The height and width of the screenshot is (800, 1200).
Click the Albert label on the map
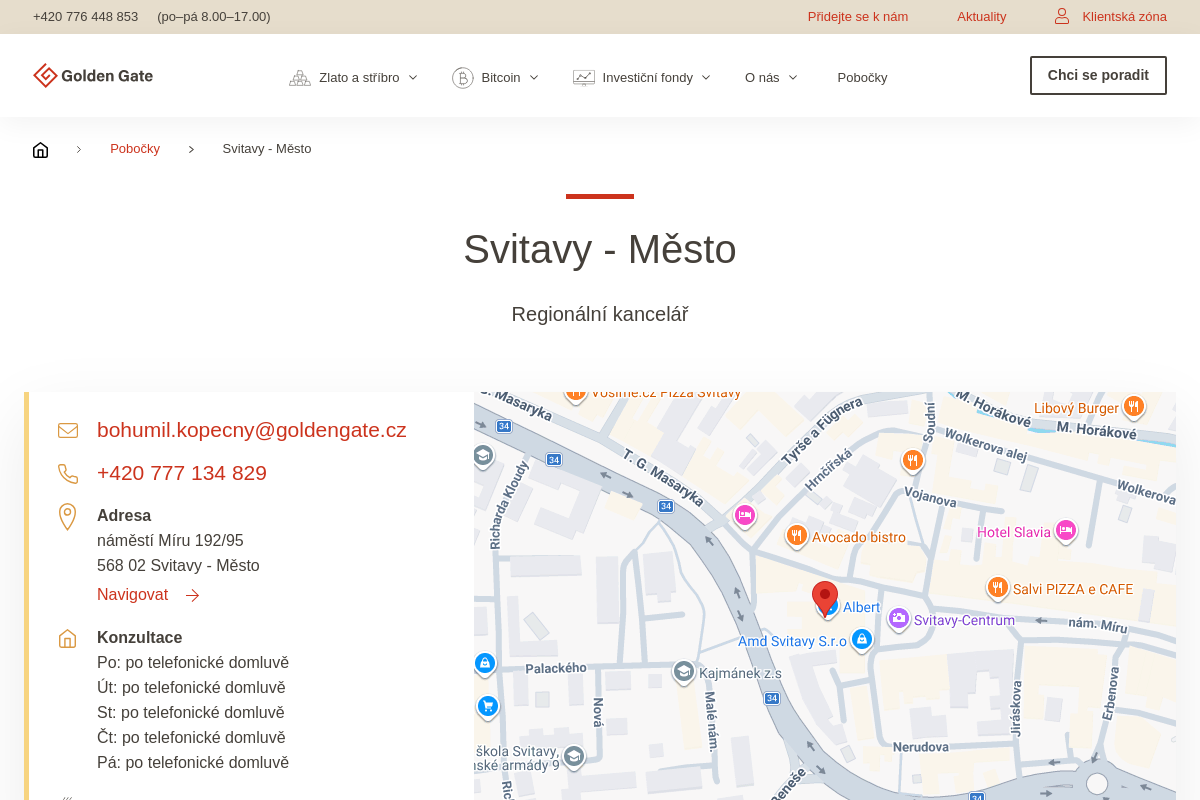[x=862, y=608]
